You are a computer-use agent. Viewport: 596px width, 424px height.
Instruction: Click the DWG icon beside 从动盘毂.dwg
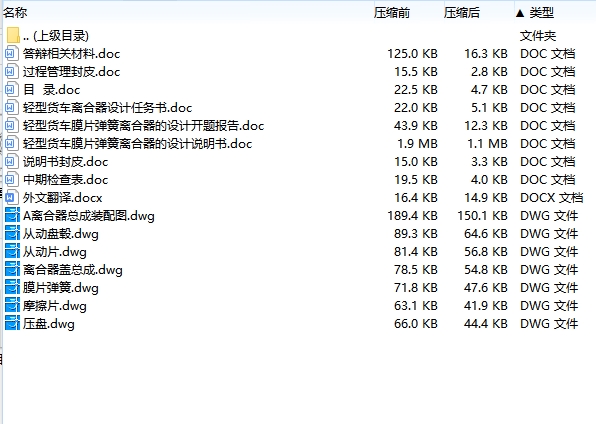(x=12, y=233)
